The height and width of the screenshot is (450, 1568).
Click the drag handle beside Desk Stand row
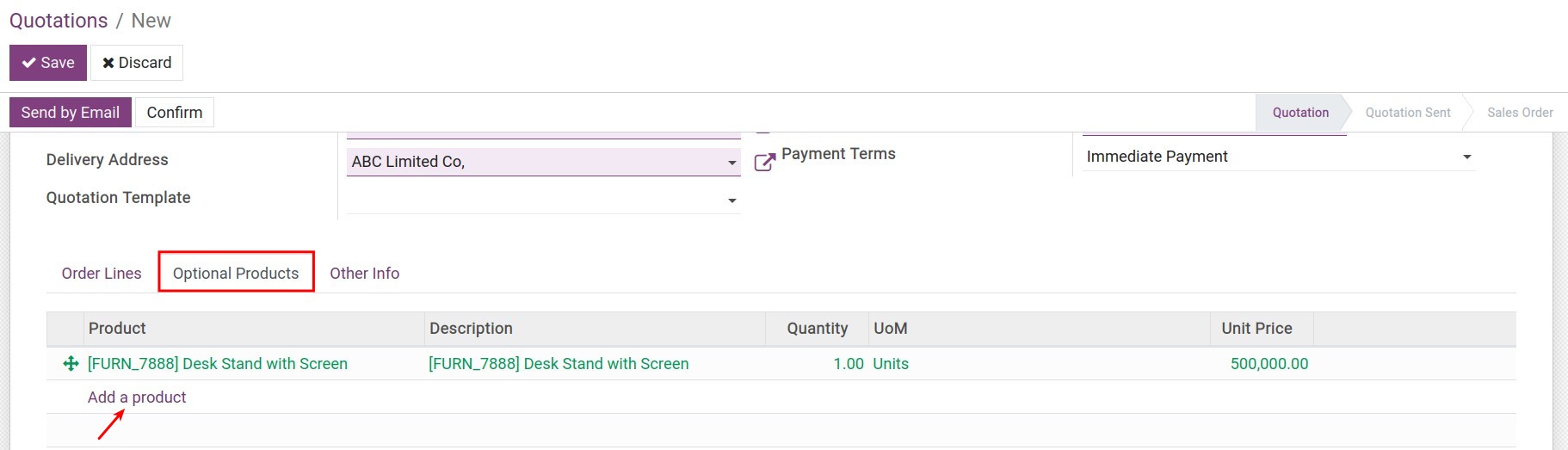71,364
